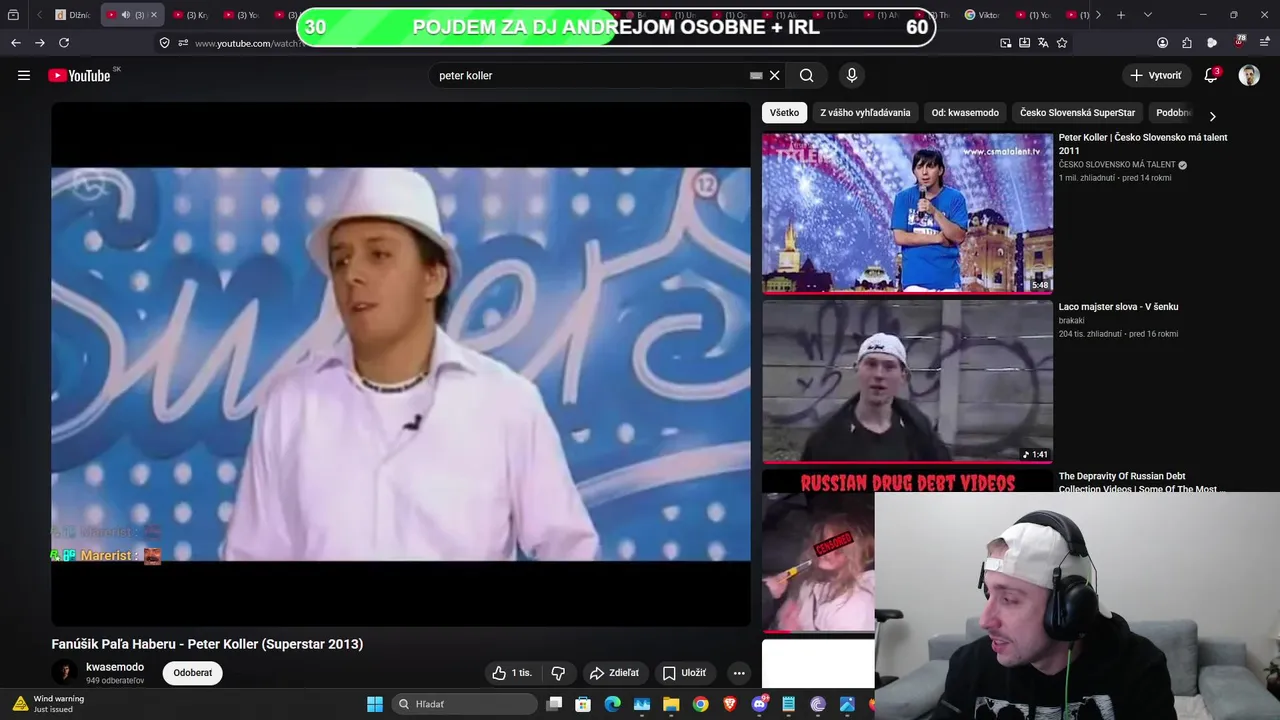Image resolution: width=1280 pixels, height=720 pixels.
Task: Open Discord from taskbar
Action: coord(759,704)
